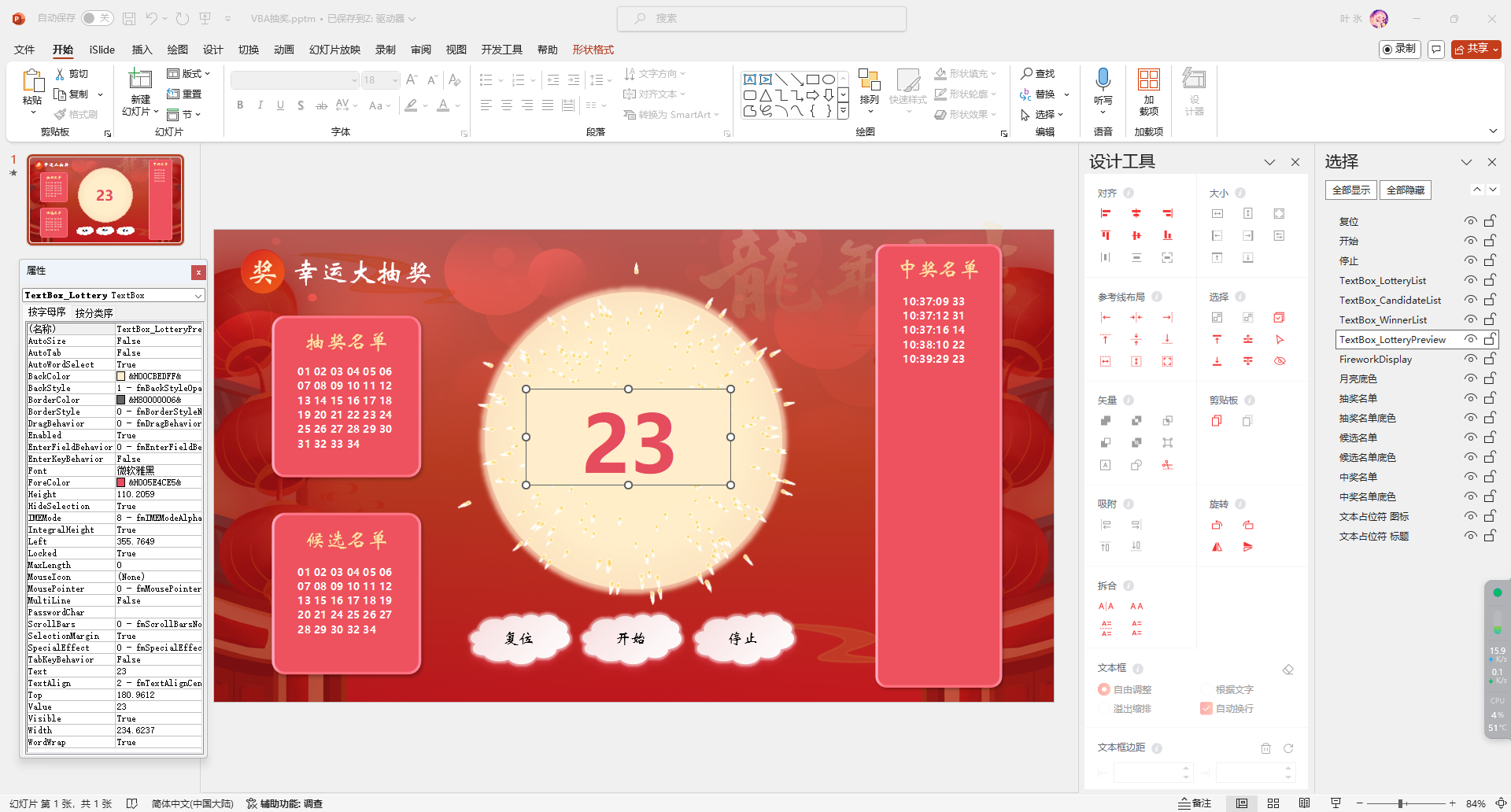Screen dimensions: 1511x812
Task: Open the File (文件) menu
Action: pos(24,50)
